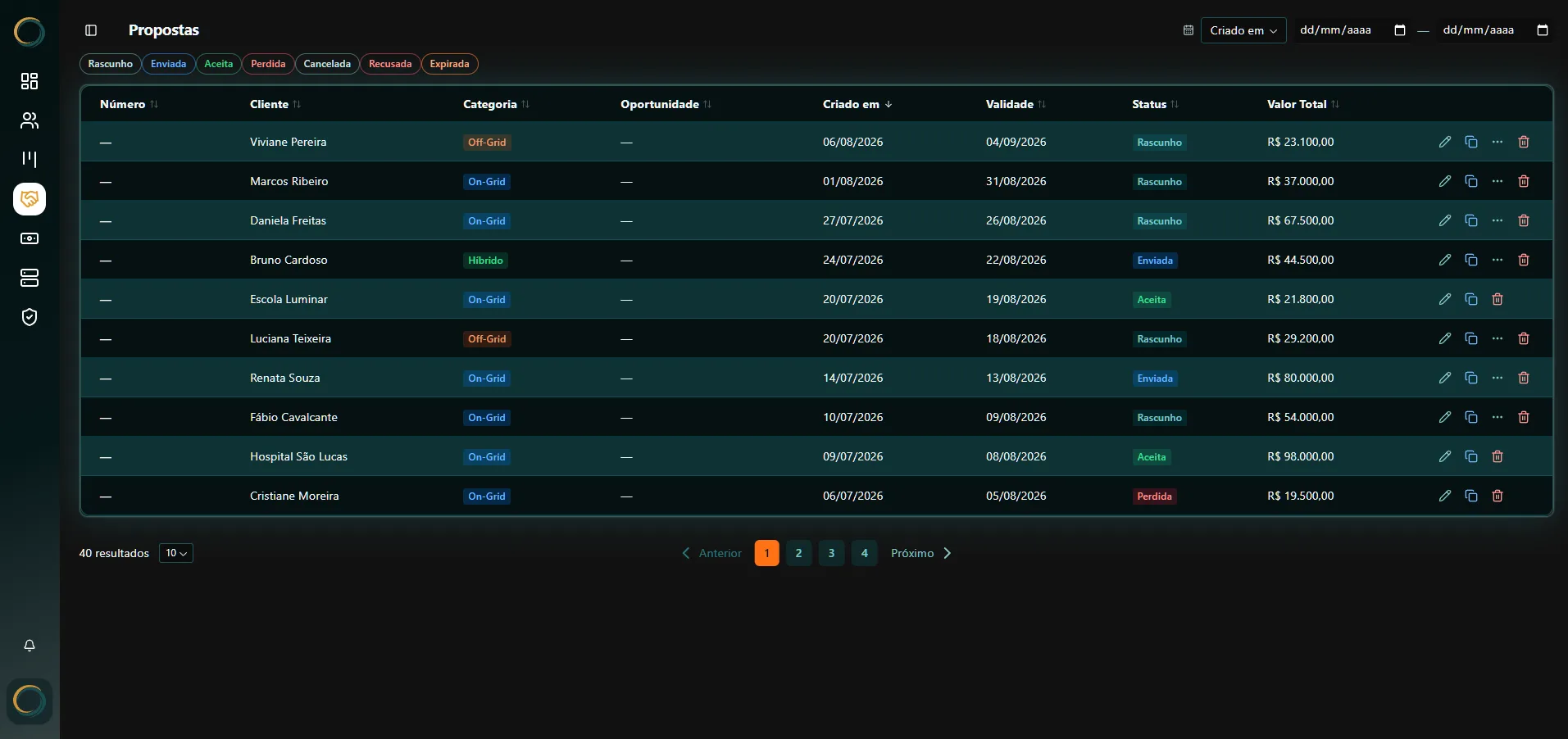Toggle the Recusada status filter chip
Screen dimensions: 1568x739
[390, 64]
